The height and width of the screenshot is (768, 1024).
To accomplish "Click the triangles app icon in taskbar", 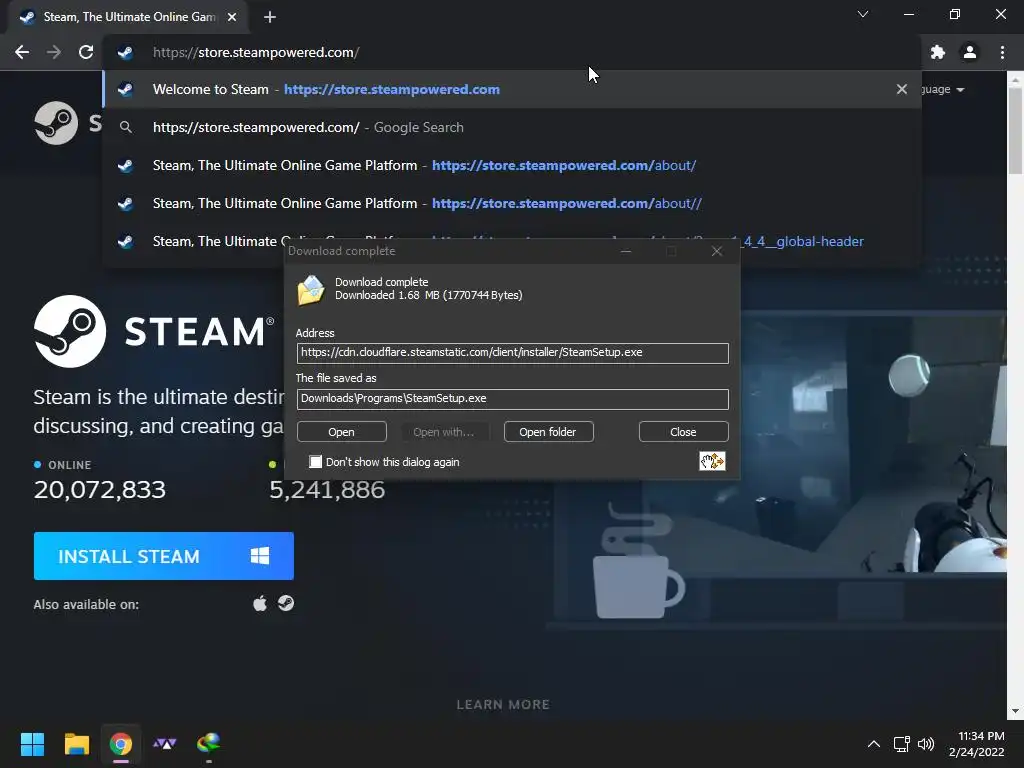I will point(165,744).
